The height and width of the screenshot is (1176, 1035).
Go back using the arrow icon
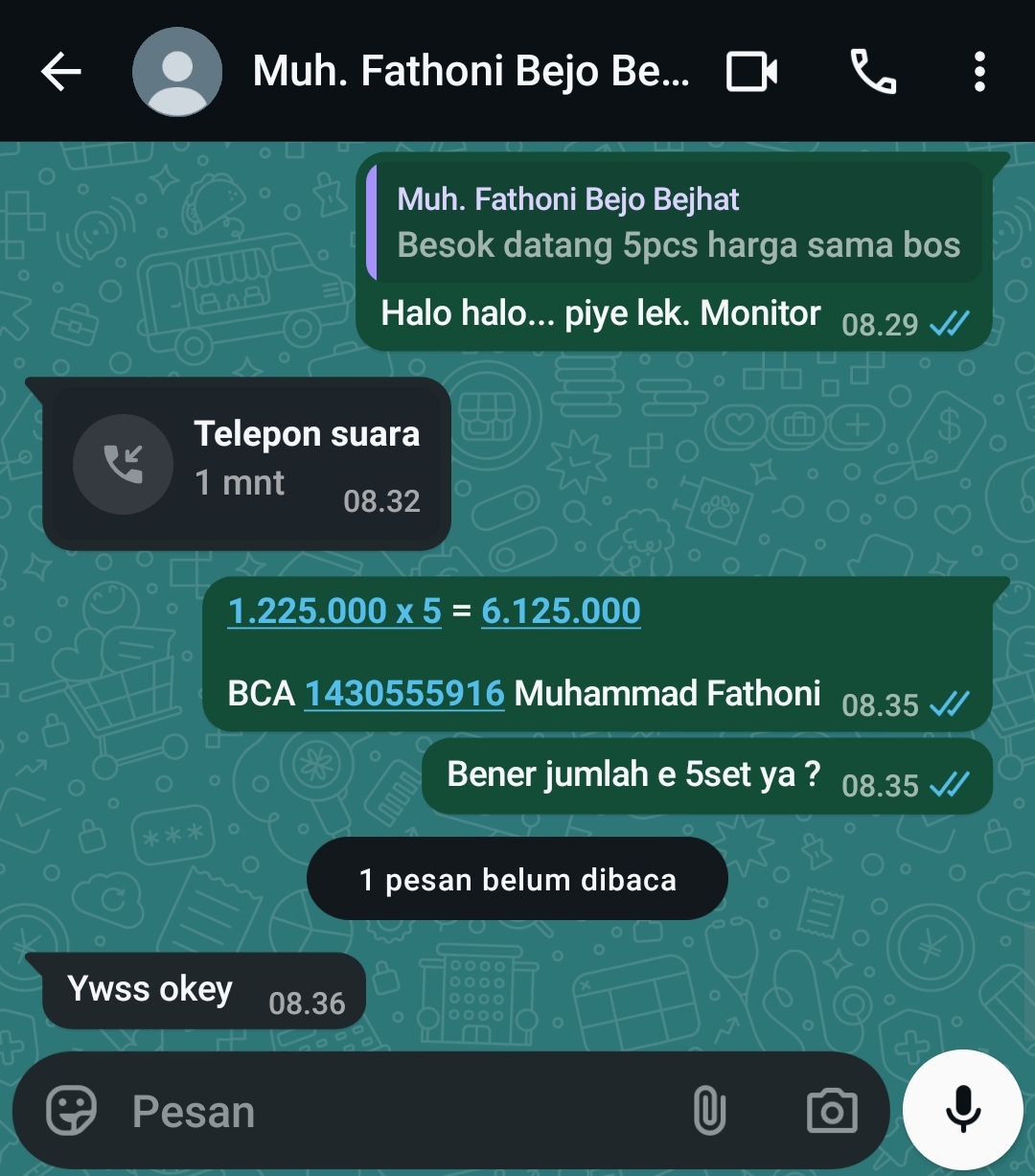point(61,72)
